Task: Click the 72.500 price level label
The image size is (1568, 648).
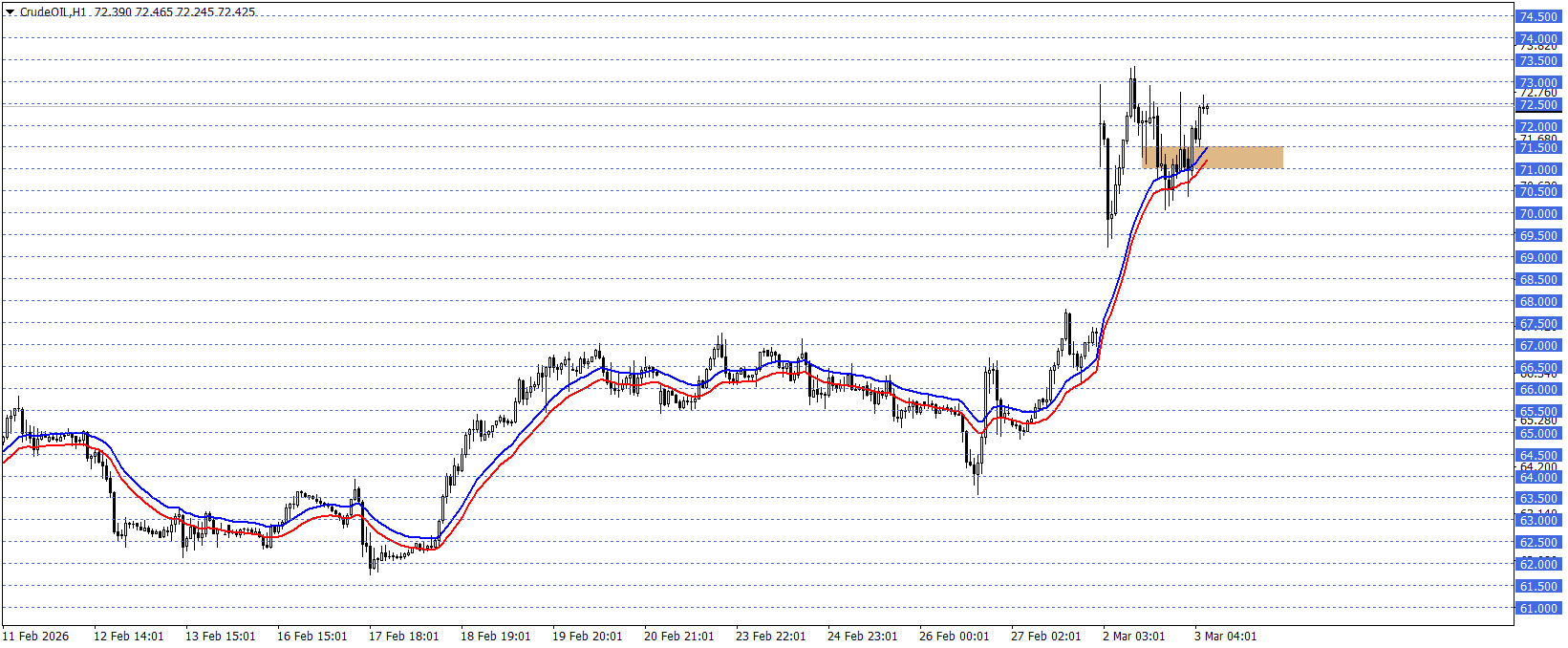Action: pyautogui.click(x=1538, y=105)
